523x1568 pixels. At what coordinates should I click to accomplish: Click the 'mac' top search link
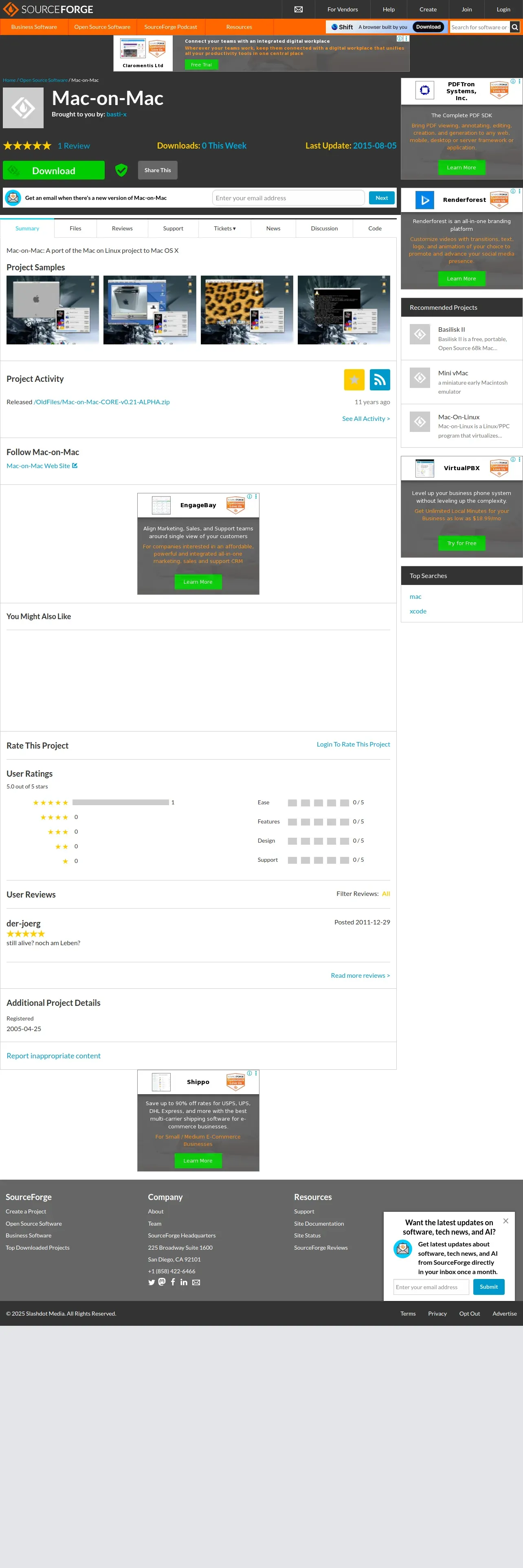point(415,596)
